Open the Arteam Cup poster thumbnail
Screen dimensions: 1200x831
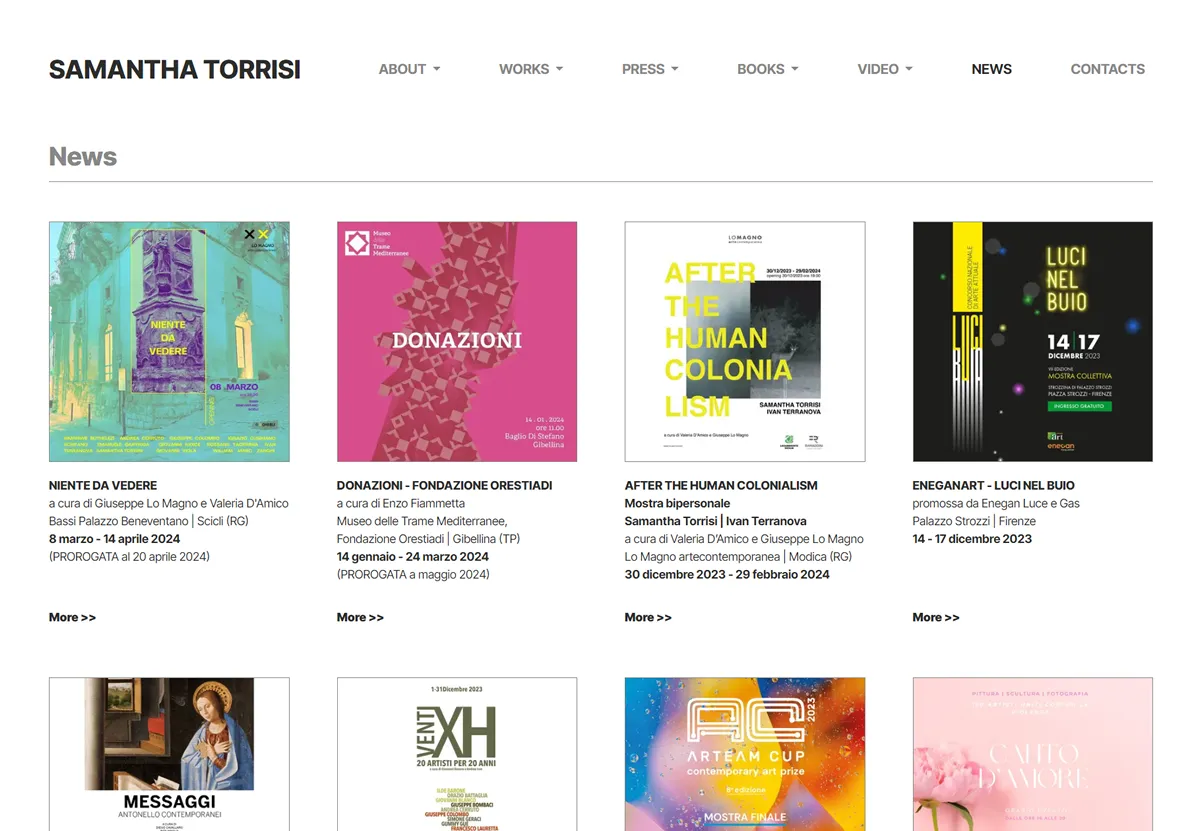745,754
